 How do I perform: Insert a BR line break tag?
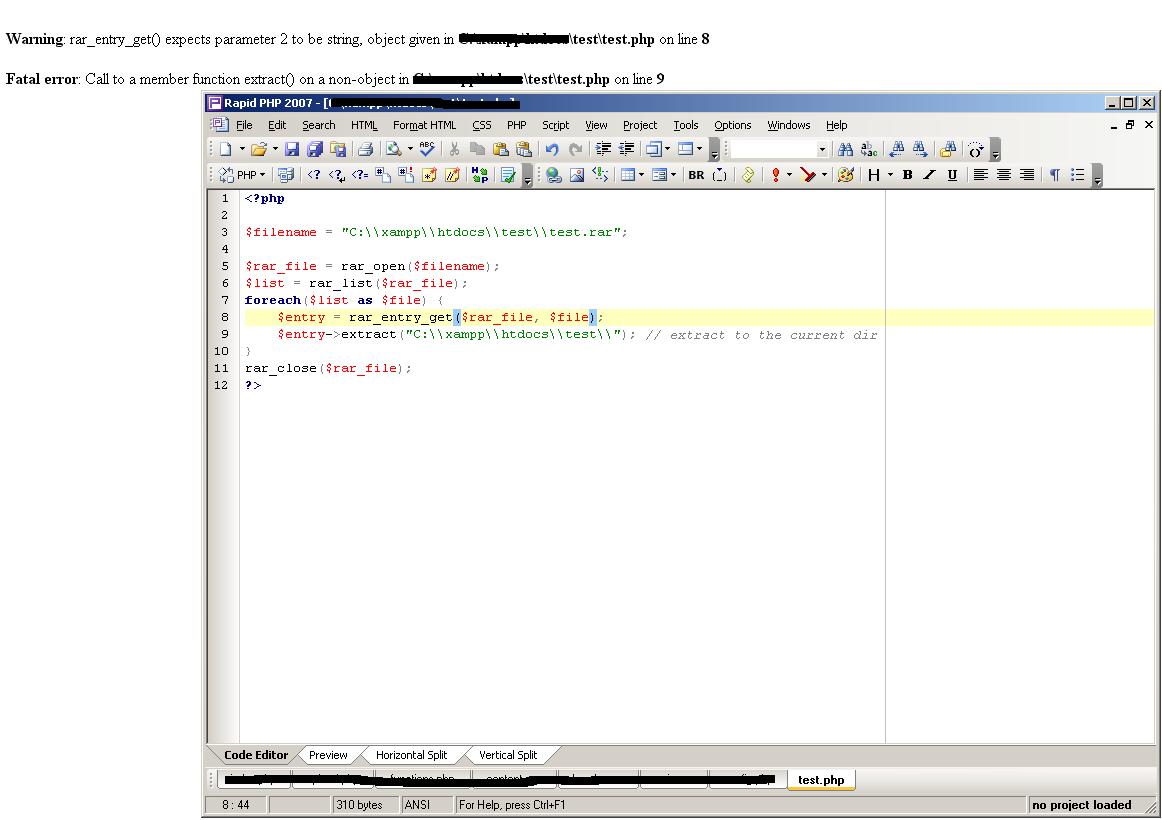[696, 175]
